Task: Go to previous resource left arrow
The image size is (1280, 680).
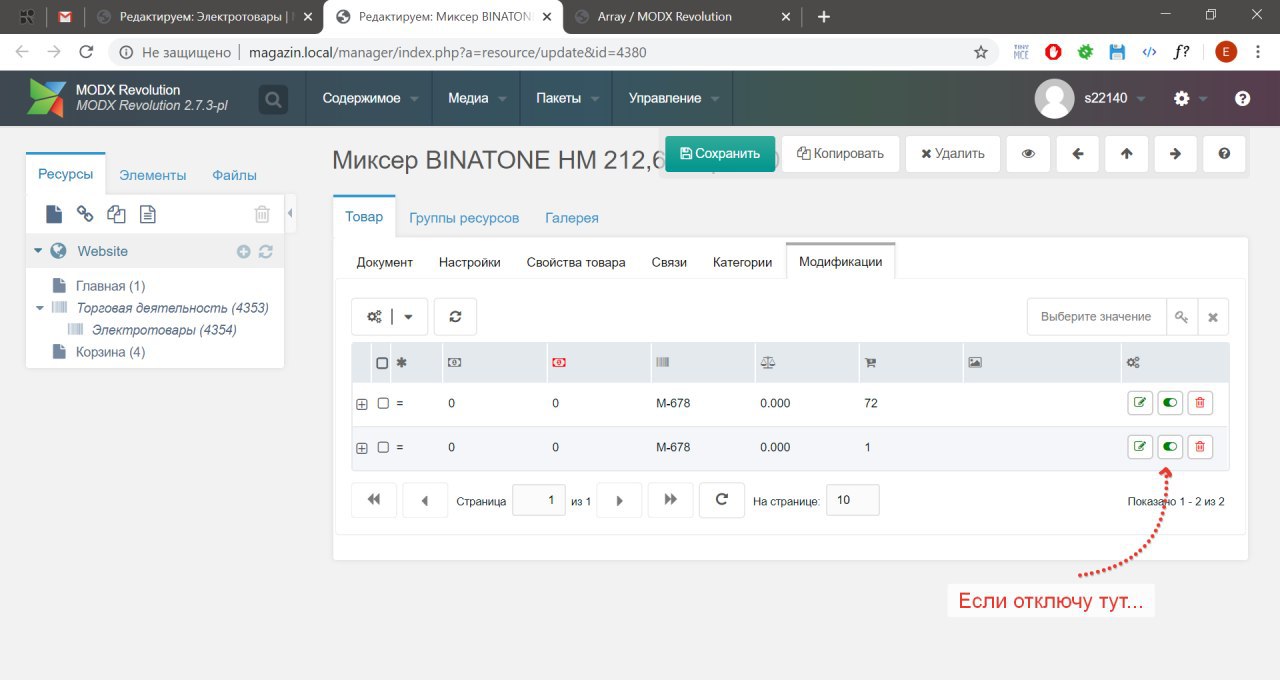Action: [x=1077, y=154]
